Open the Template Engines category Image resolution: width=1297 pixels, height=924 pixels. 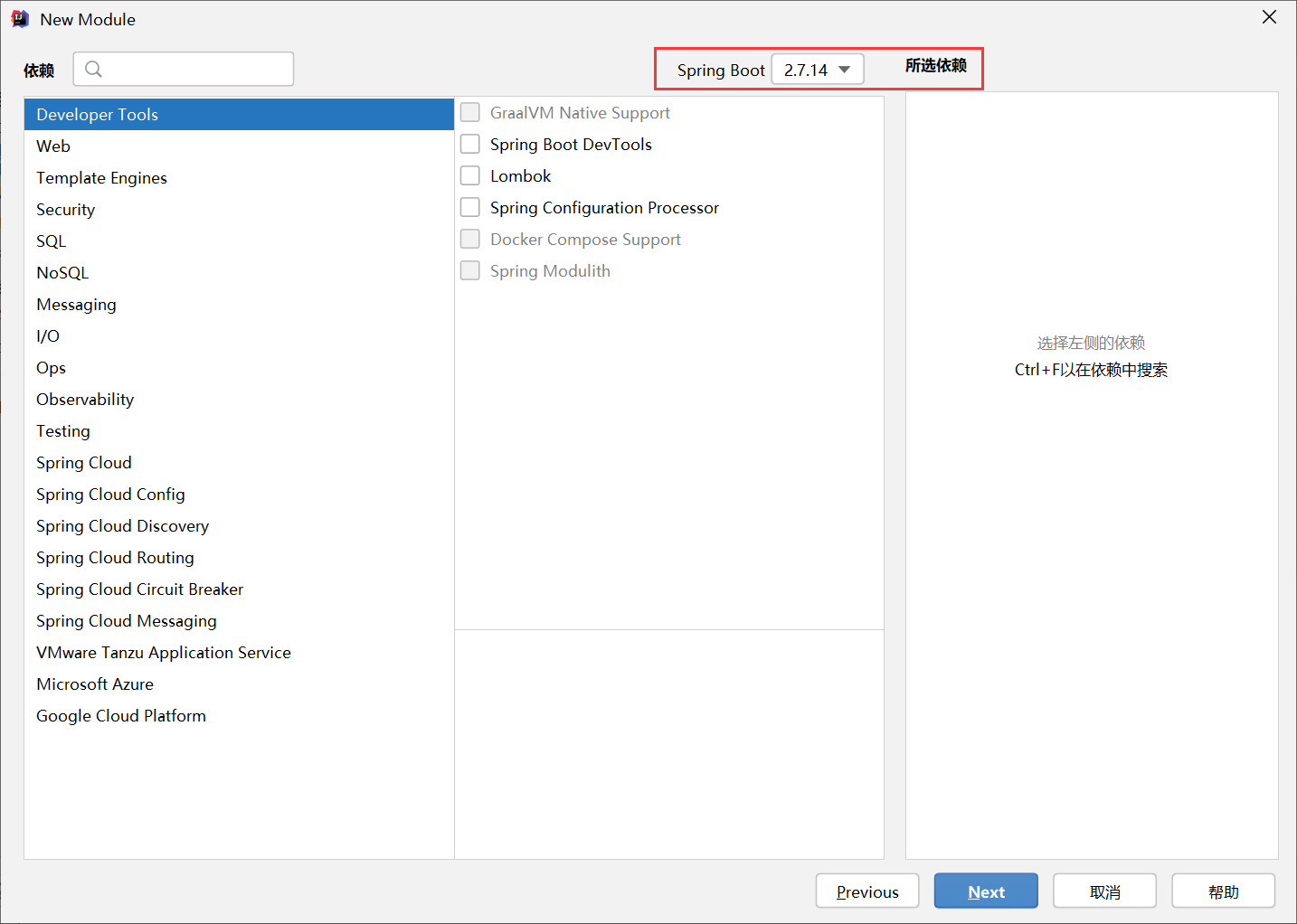[239, 177]
